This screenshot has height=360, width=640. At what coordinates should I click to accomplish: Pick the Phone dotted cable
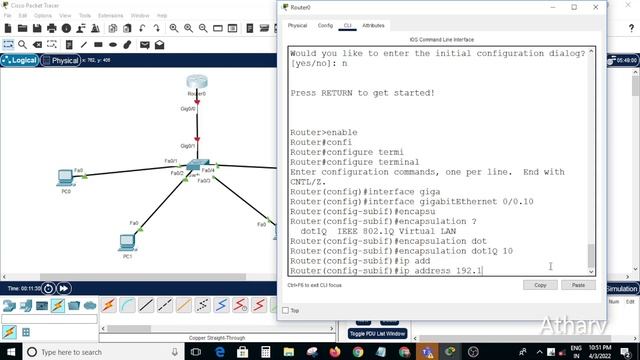[x=202, y=305]
